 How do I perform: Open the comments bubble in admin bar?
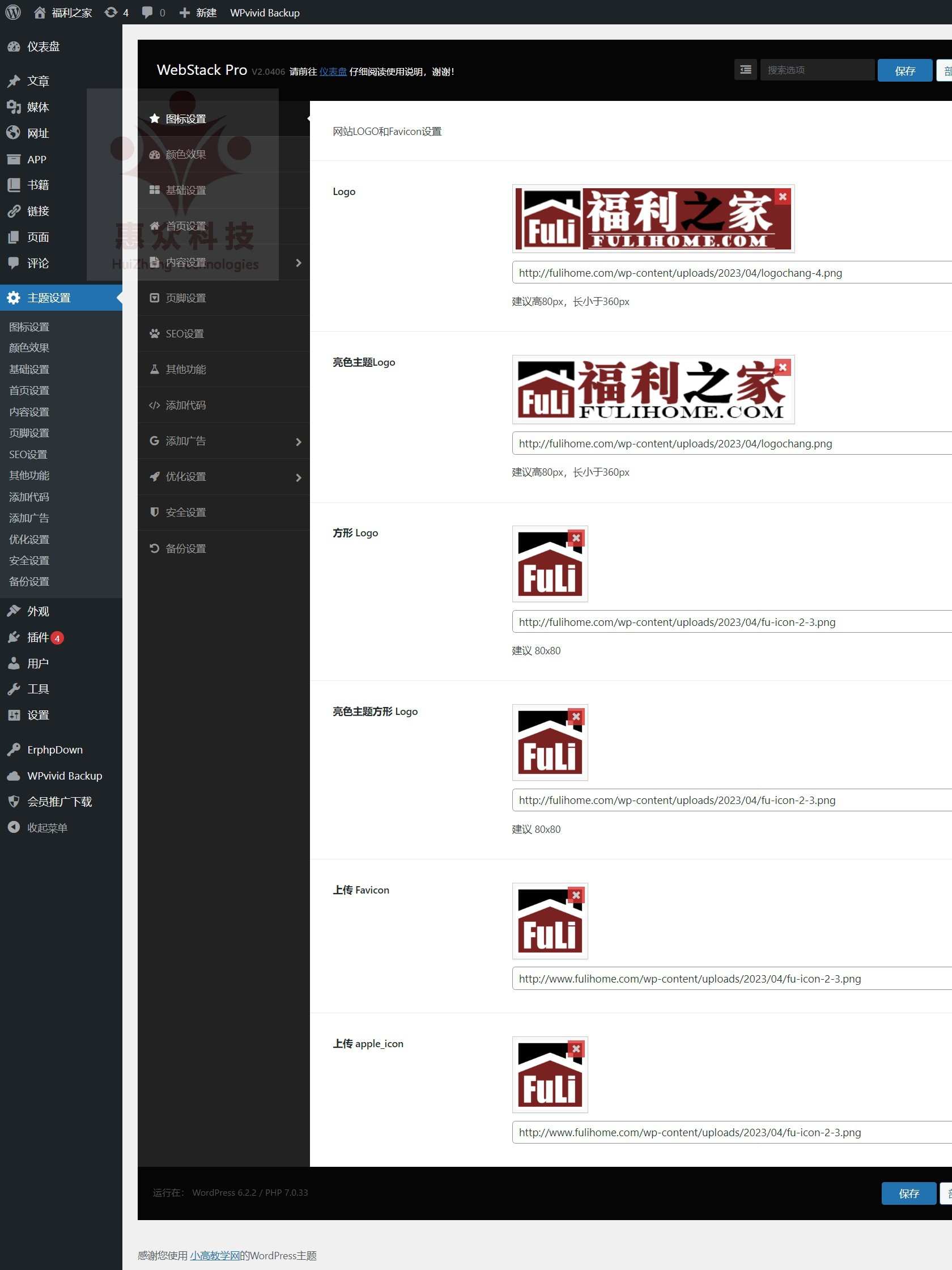[153, 12]
